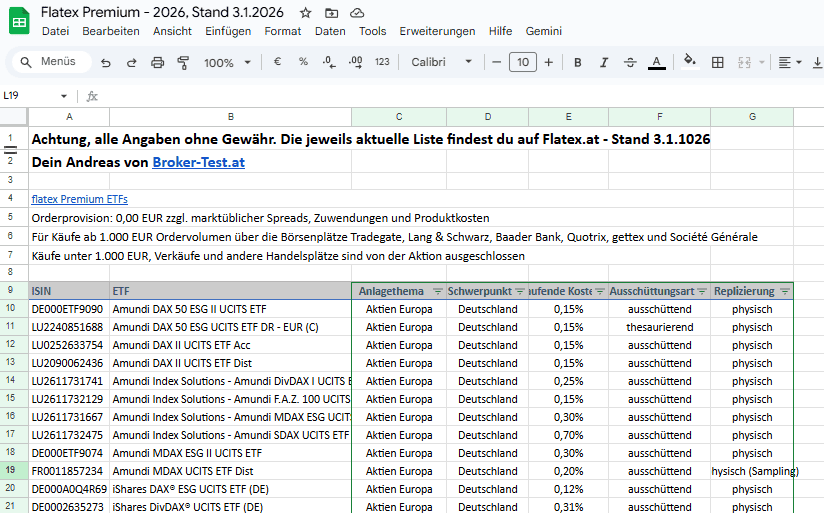Image resolution: width=824 pixels, height=513 pixels.
Task: Click the flatex Premium ETFs link
Action: click(x=79, y=199)
